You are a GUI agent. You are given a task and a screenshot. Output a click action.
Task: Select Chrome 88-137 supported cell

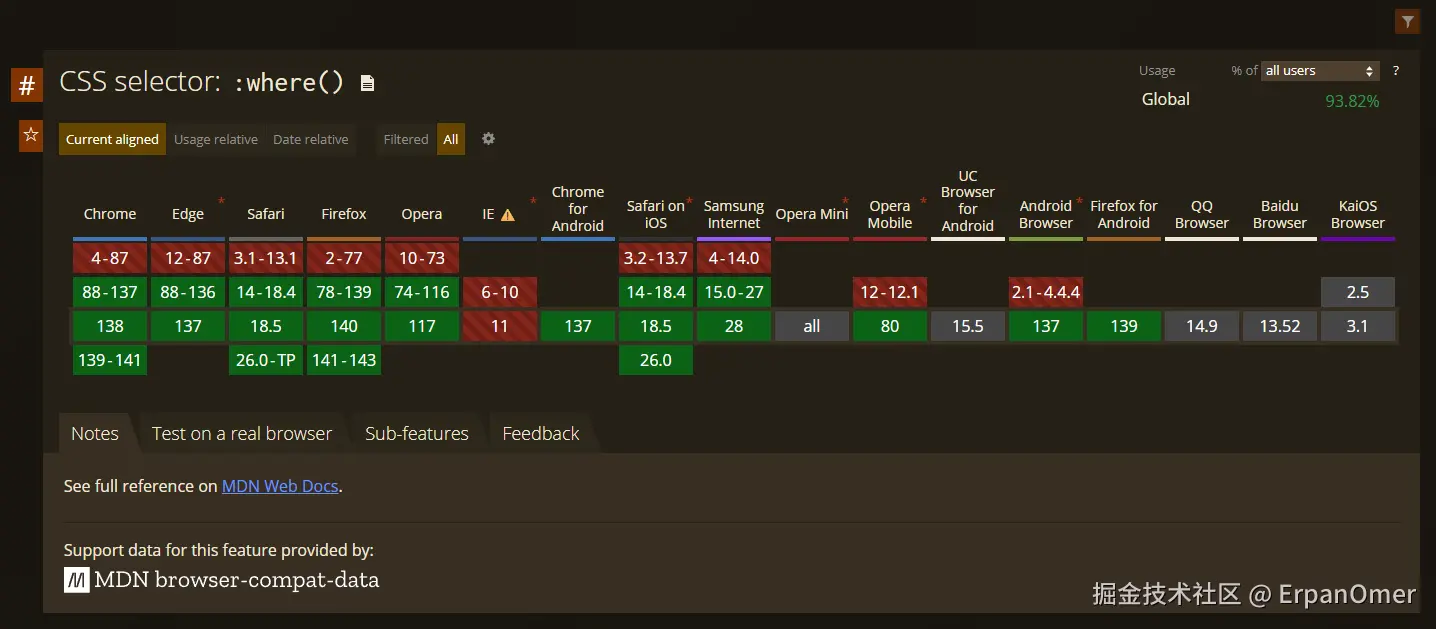pyautogui.click(x=110, y=292)
